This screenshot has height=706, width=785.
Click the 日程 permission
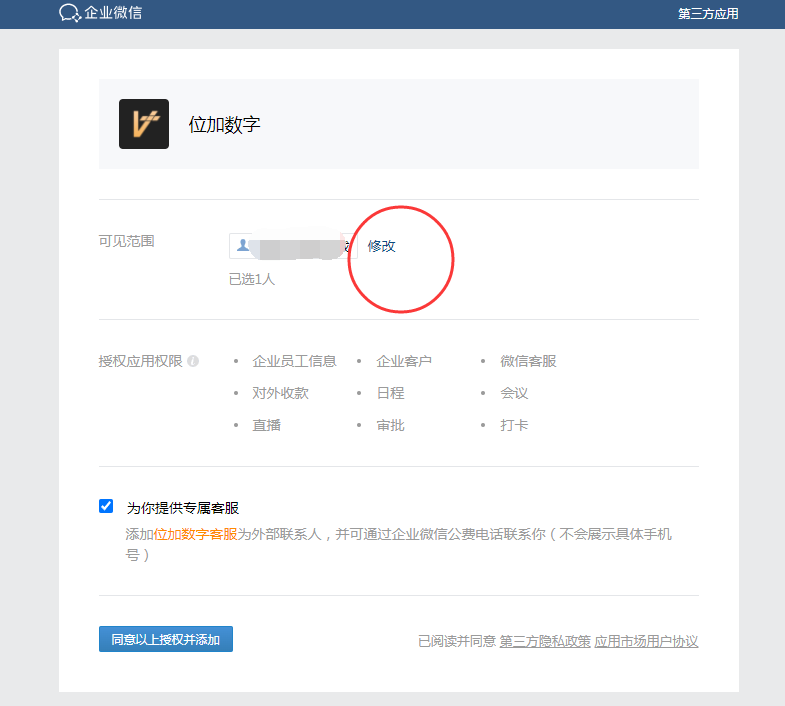tap(390, 393)
